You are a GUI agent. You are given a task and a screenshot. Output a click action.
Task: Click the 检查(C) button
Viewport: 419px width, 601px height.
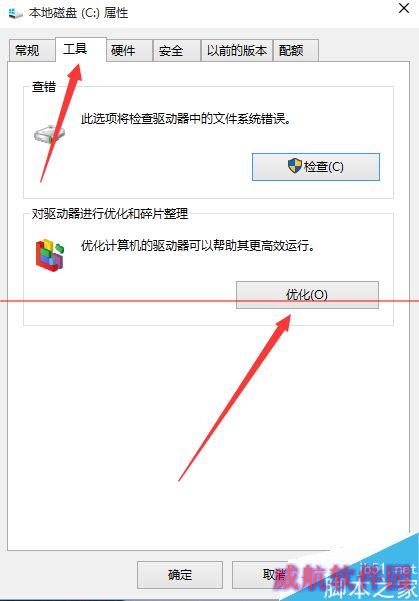316,167
